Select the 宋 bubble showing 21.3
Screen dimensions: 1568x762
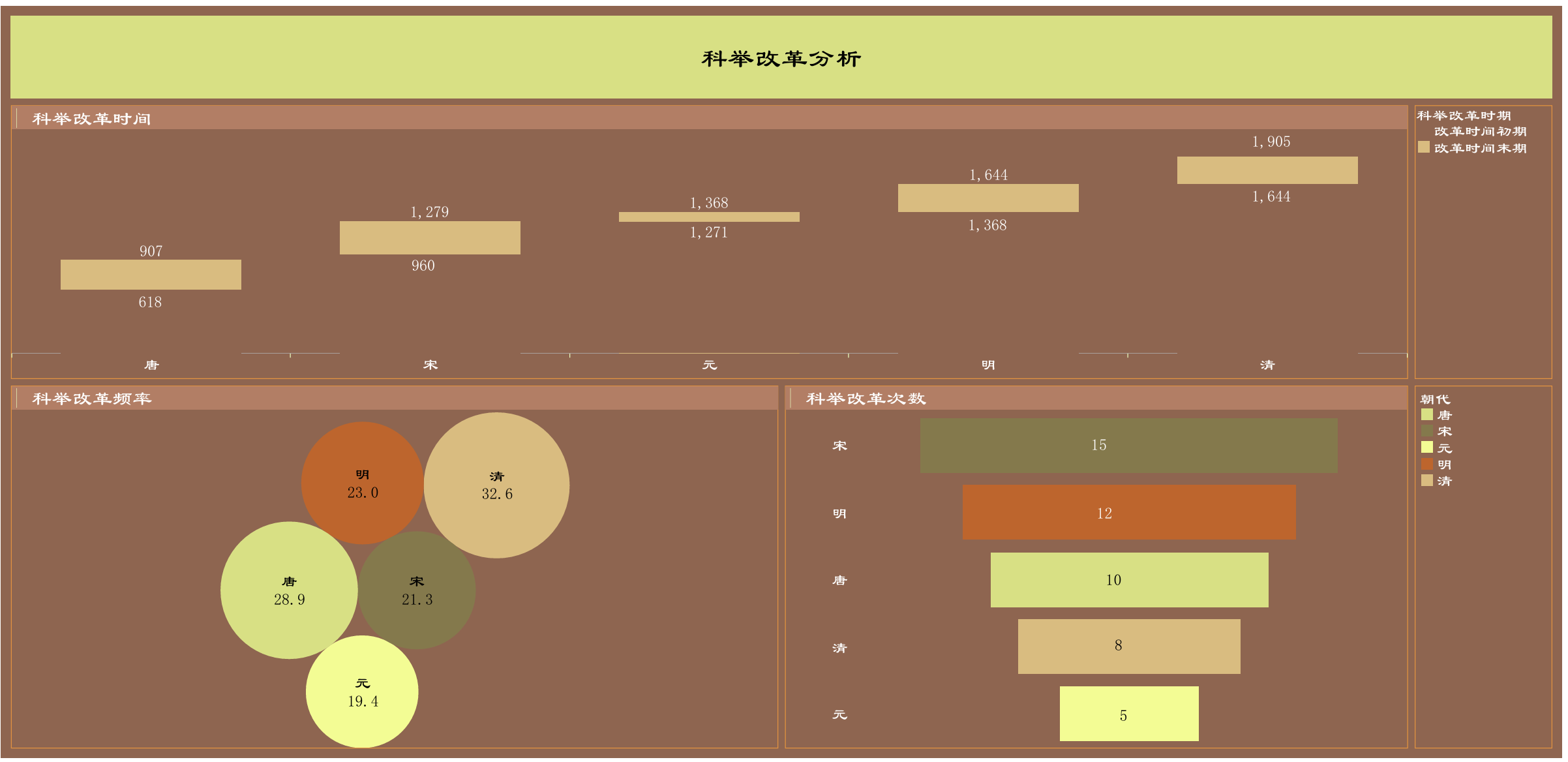point(417,590)
